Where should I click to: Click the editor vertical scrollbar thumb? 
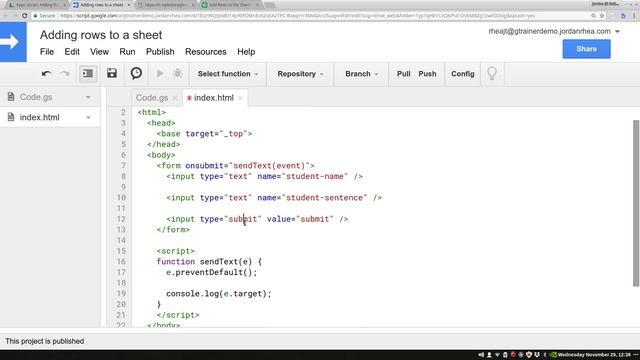point(636,203)
